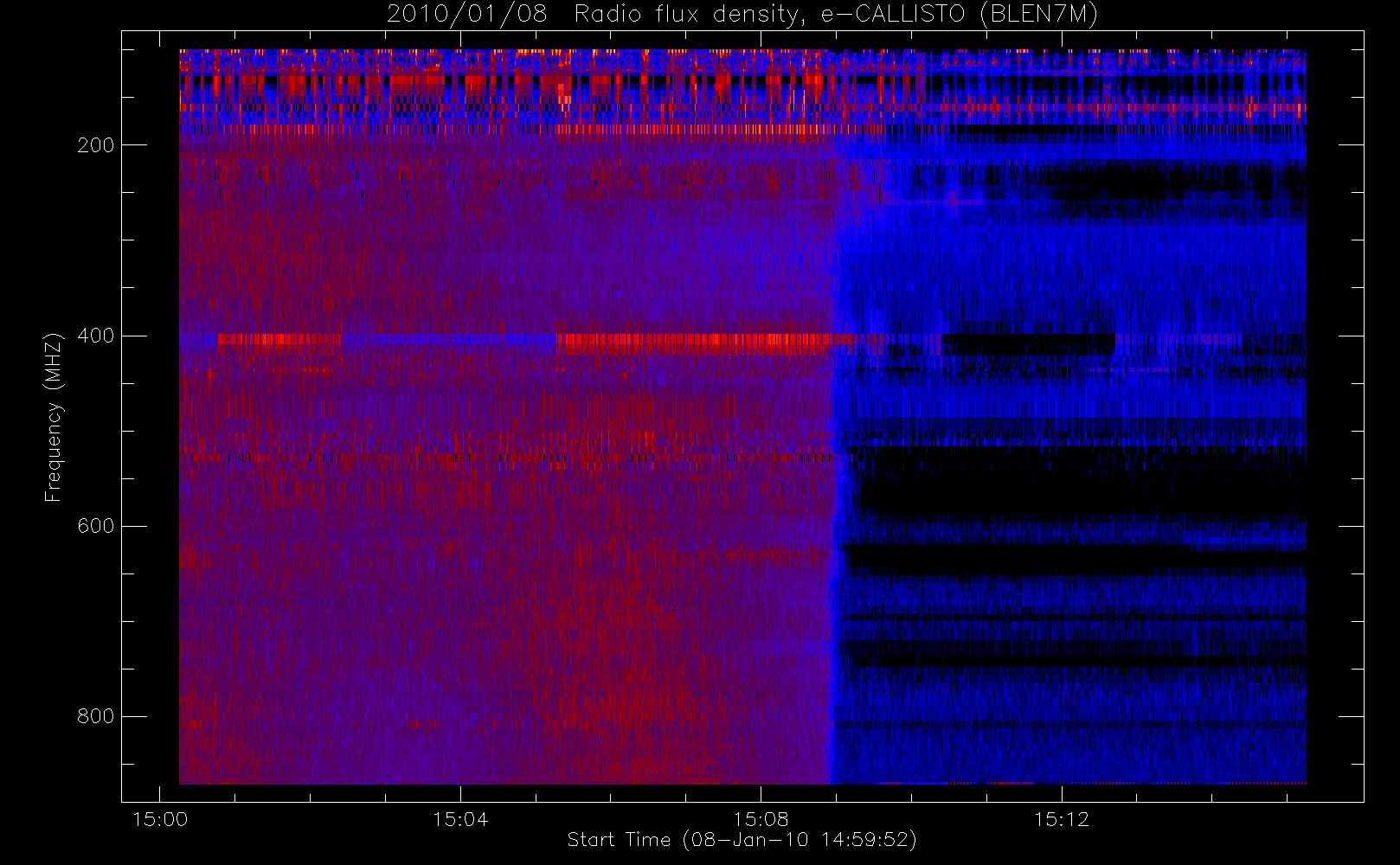Image resolution: width=1400 pixels, height=865 pixels.
Task: Select the 800 frequency tick label
Action: [96, 716]
